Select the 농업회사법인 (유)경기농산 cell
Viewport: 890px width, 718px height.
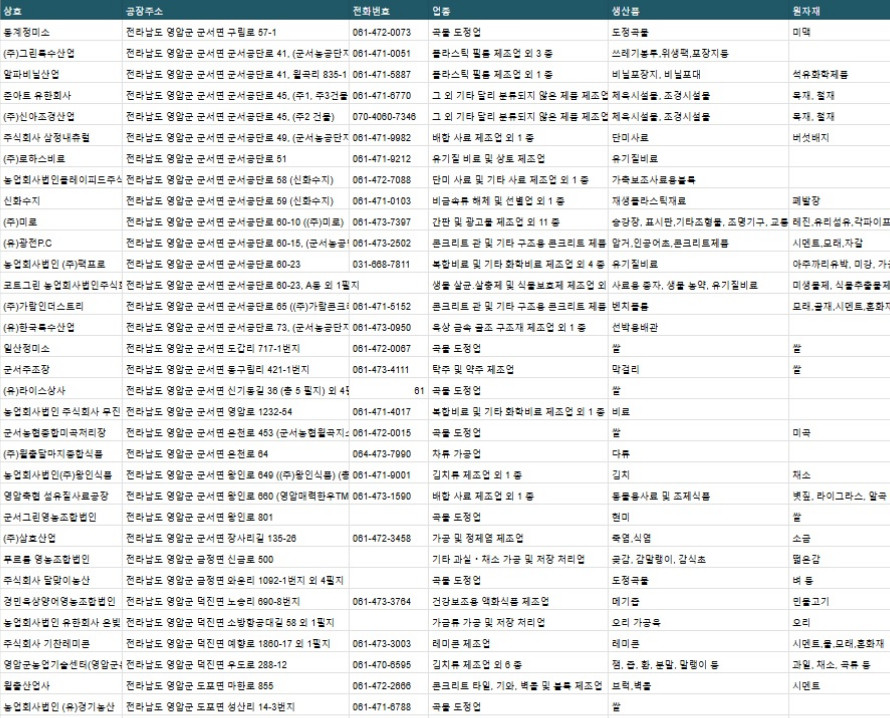click(61, 707)
